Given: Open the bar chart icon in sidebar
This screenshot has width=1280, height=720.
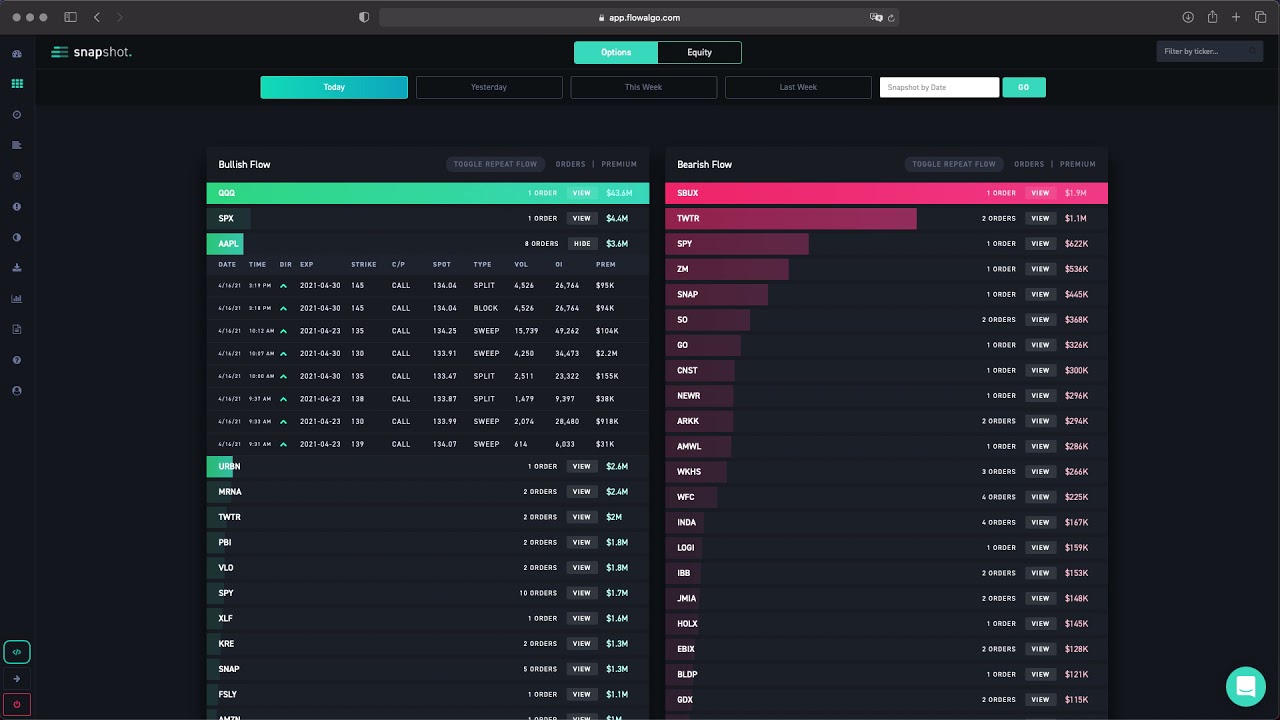Looking at the screenshot, I should (x=17, y=298).
